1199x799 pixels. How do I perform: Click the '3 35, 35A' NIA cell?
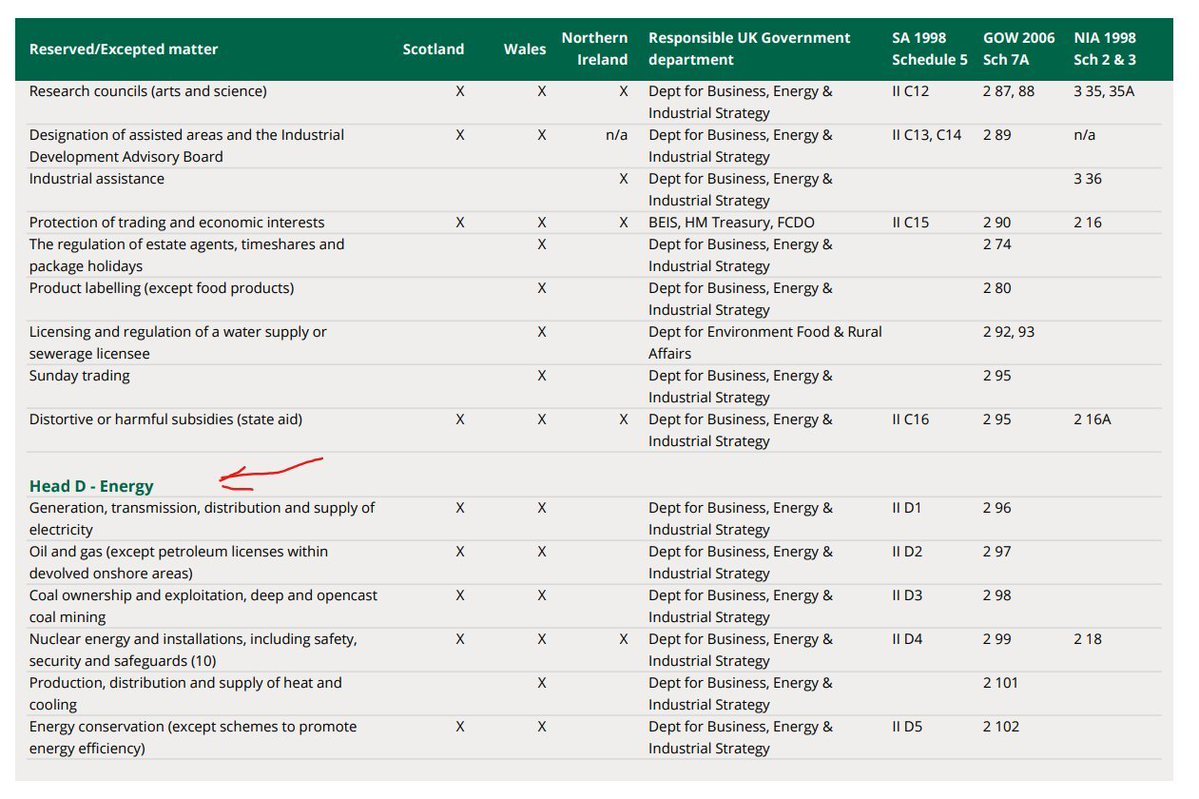click(x=1104, y=91)
